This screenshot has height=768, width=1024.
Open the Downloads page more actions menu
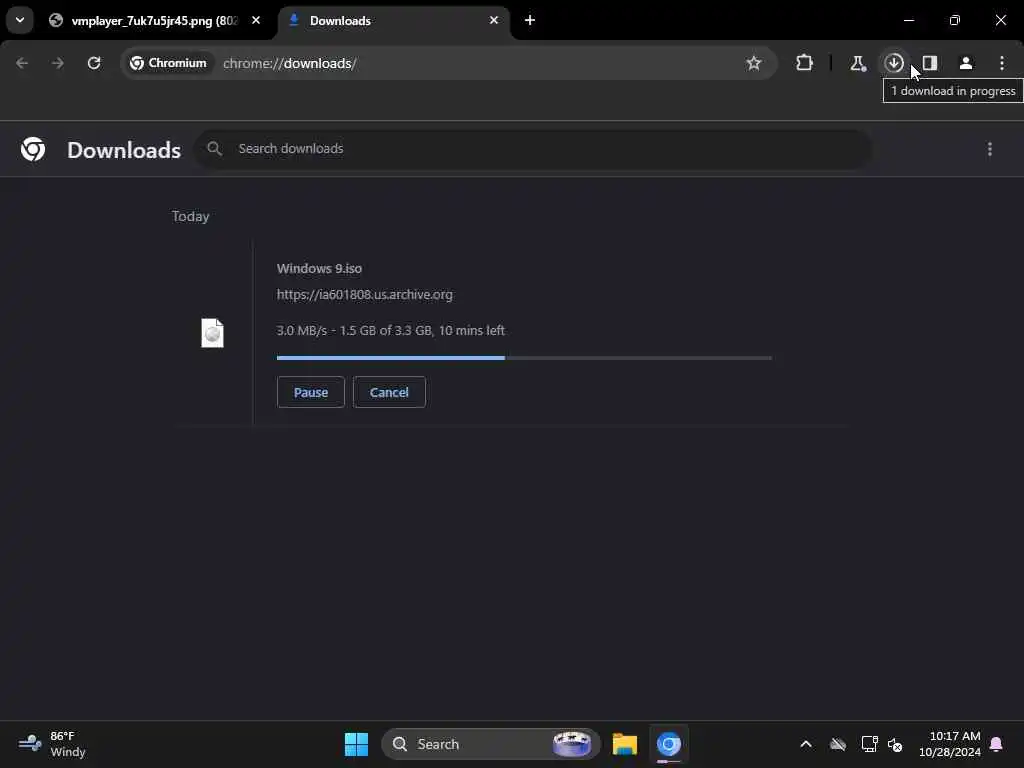click(x=990, y=150)
